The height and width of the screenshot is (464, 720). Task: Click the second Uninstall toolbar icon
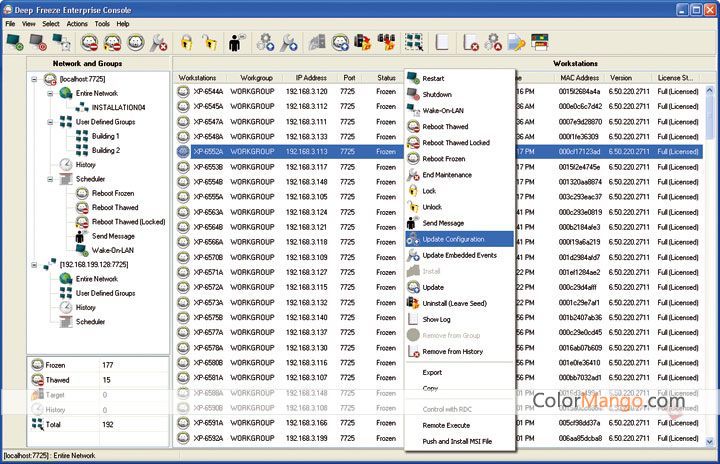pyautogui.click(x=386, y=43)
